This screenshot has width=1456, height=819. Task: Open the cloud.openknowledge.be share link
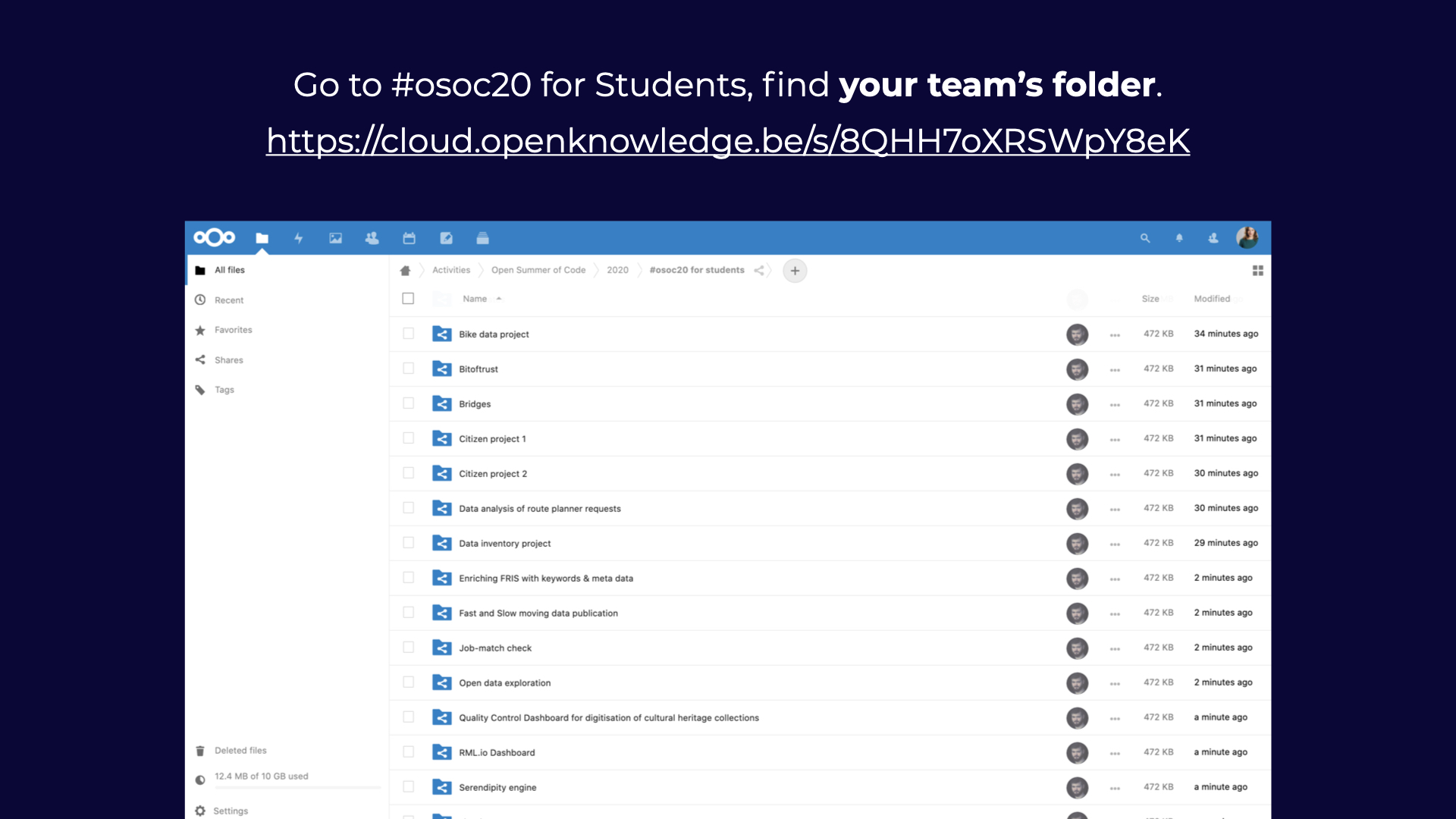(x=728, y=141)
